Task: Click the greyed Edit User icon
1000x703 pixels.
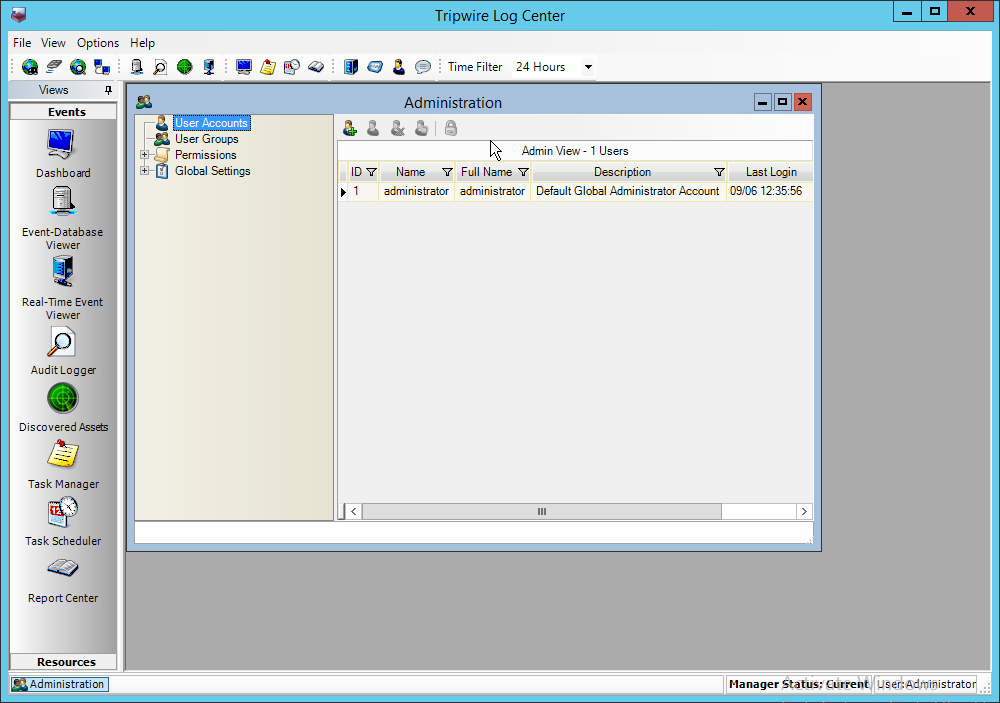Action: pos(373,128)
